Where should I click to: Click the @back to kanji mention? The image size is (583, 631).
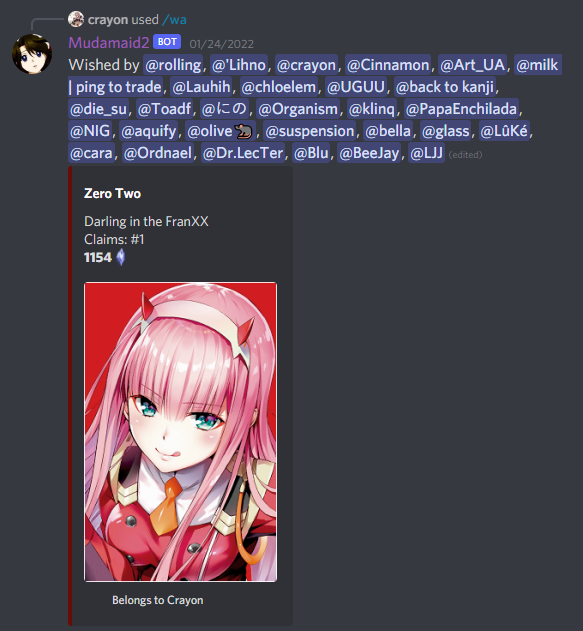coord(445,87)
